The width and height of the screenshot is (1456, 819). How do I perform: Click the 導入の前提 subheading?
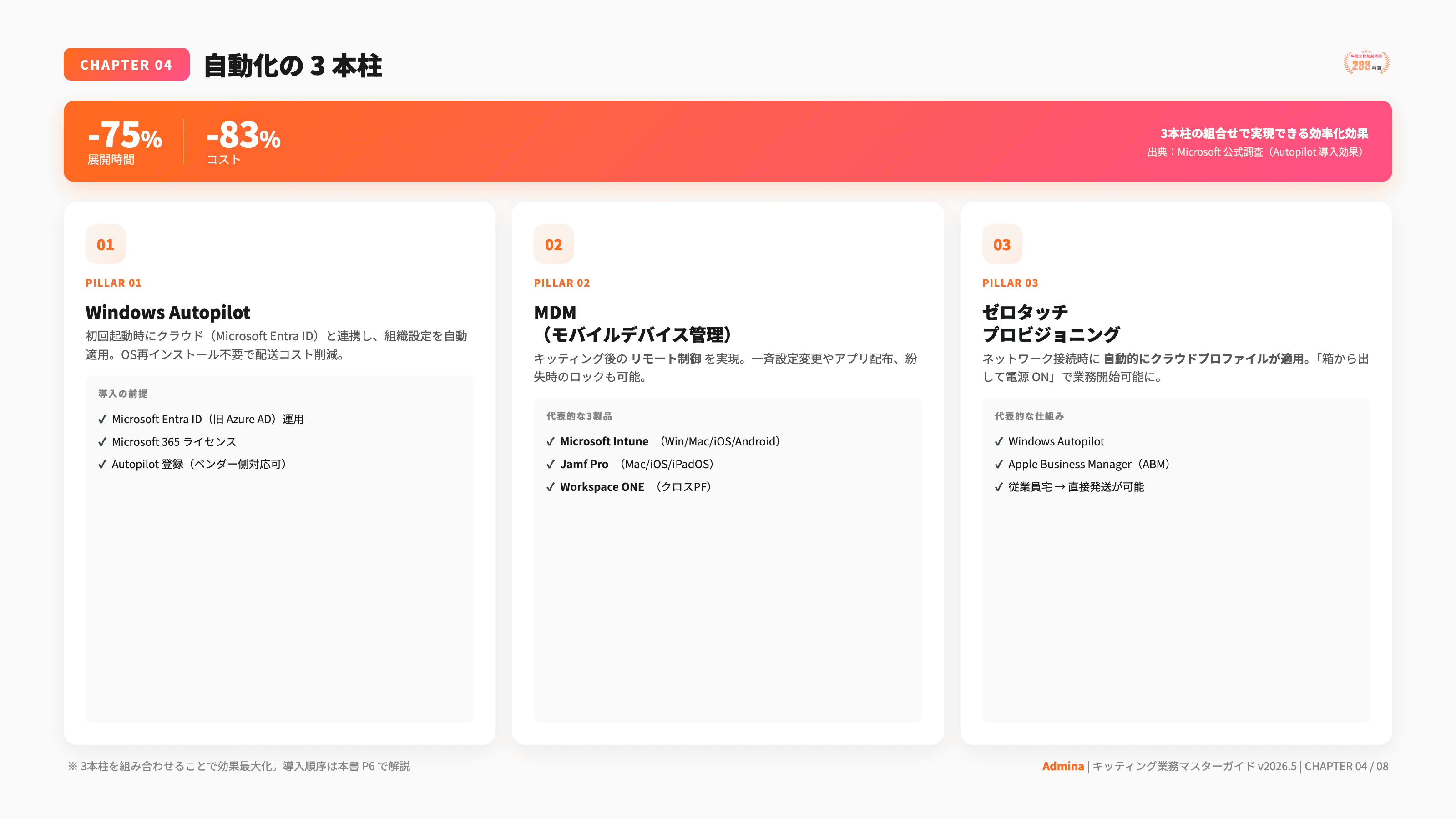pyautogui.click(x=123, y=394)
